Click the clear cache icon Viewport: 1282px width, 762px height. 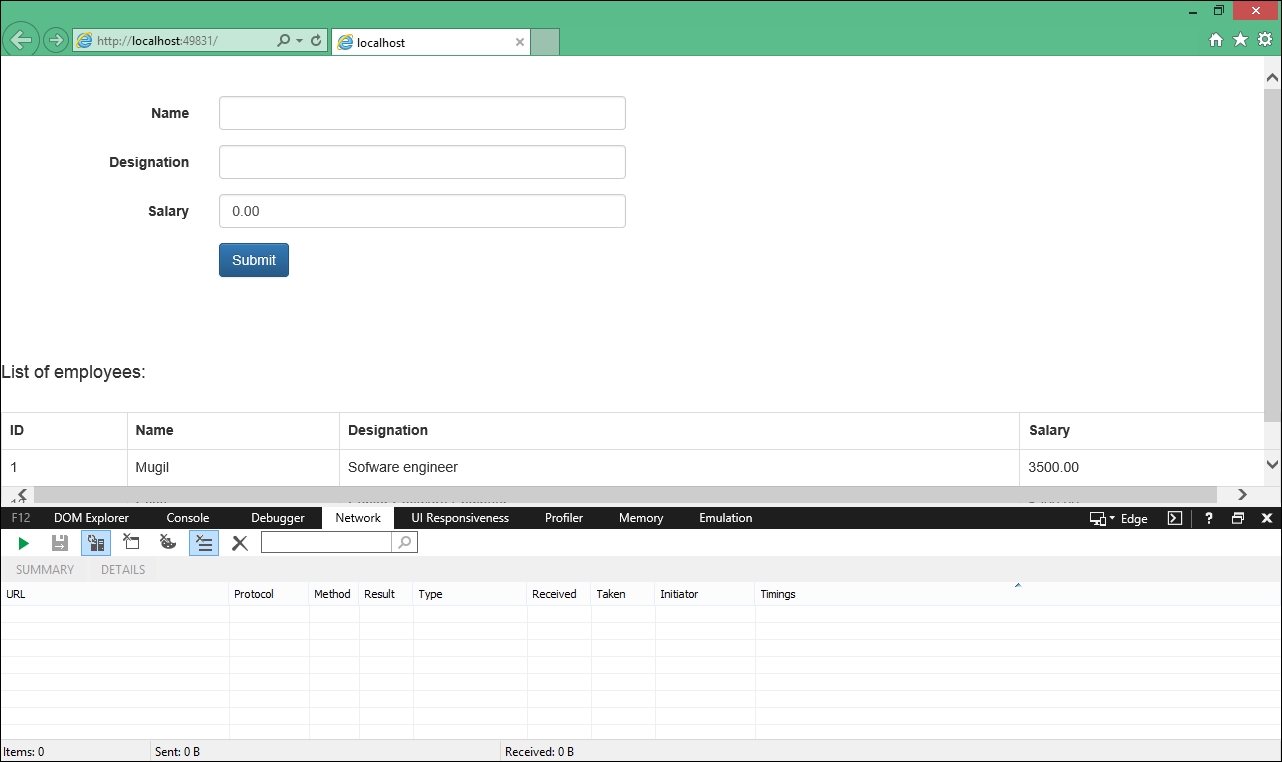pyautogui.click(x=132, y=542)
